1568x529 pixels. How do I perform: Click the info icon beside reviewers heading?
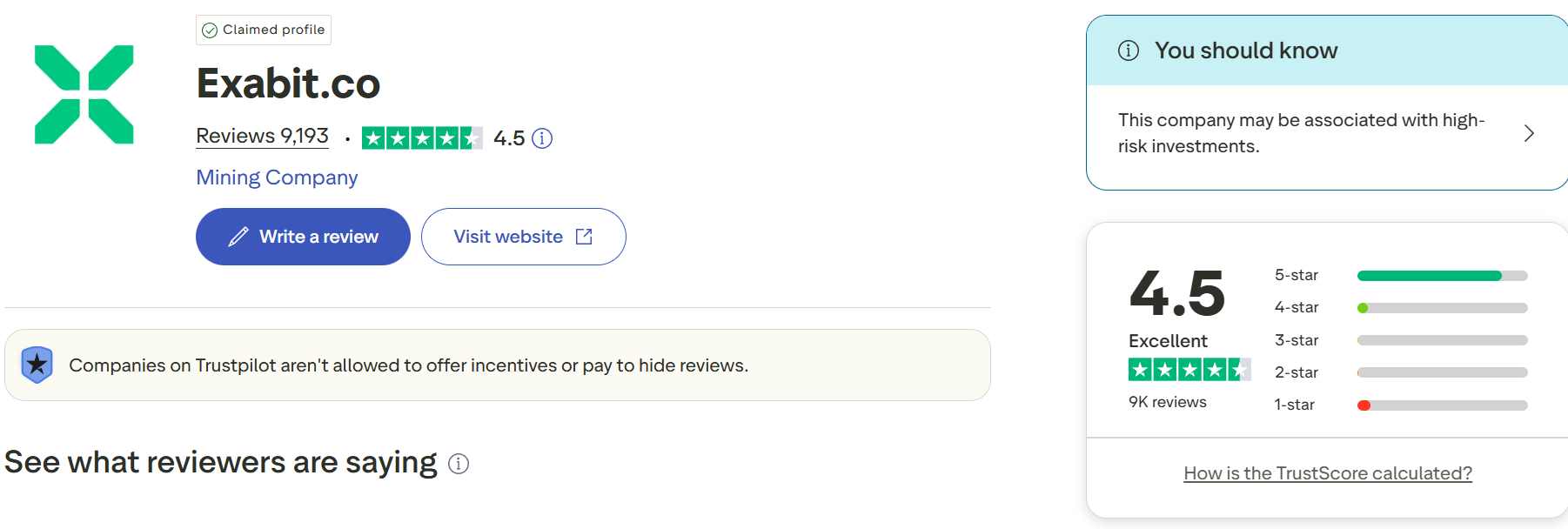(459, 464)
